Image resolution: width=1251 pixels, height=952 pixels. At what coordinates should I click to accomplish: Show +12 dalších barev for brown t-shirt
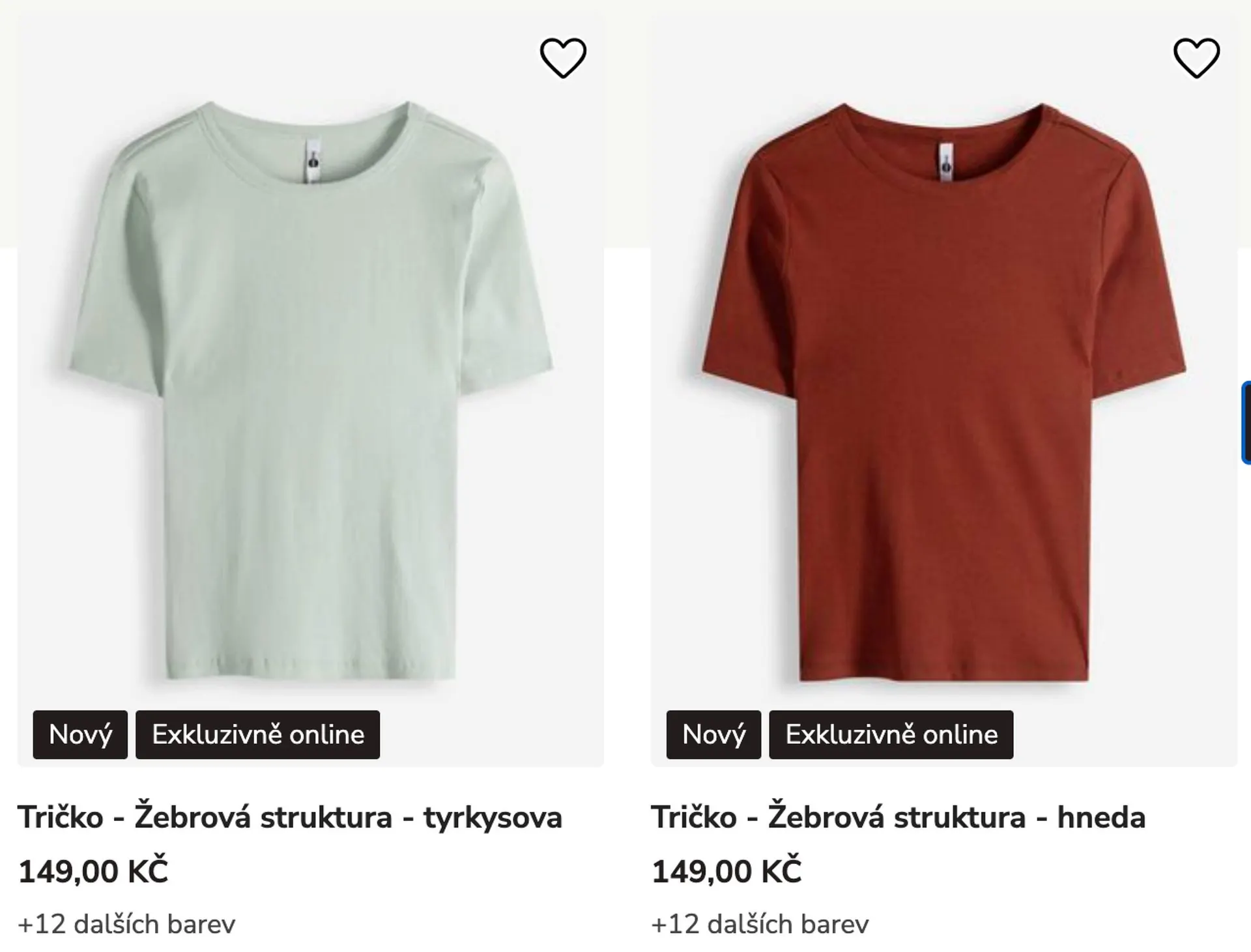pyautogui.click(x=760, y=924)
